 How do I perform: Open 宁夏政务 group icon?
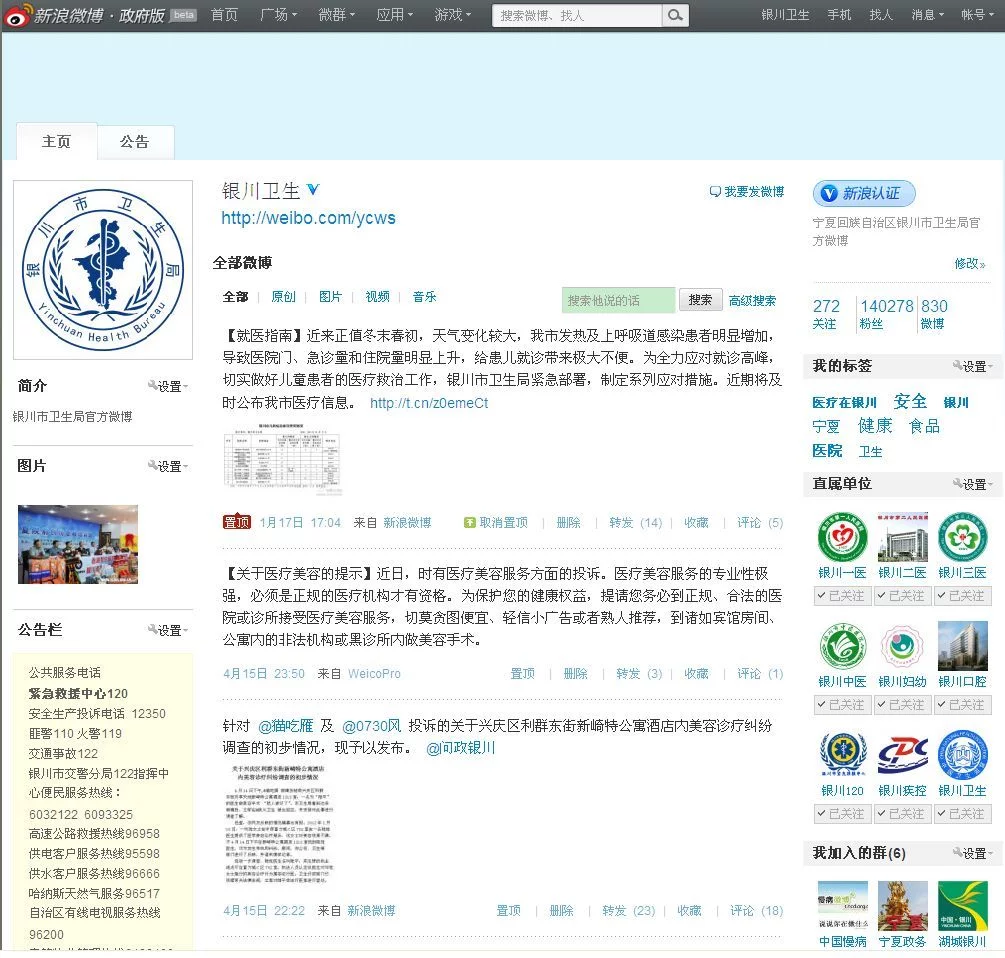(x=902, y=906)
